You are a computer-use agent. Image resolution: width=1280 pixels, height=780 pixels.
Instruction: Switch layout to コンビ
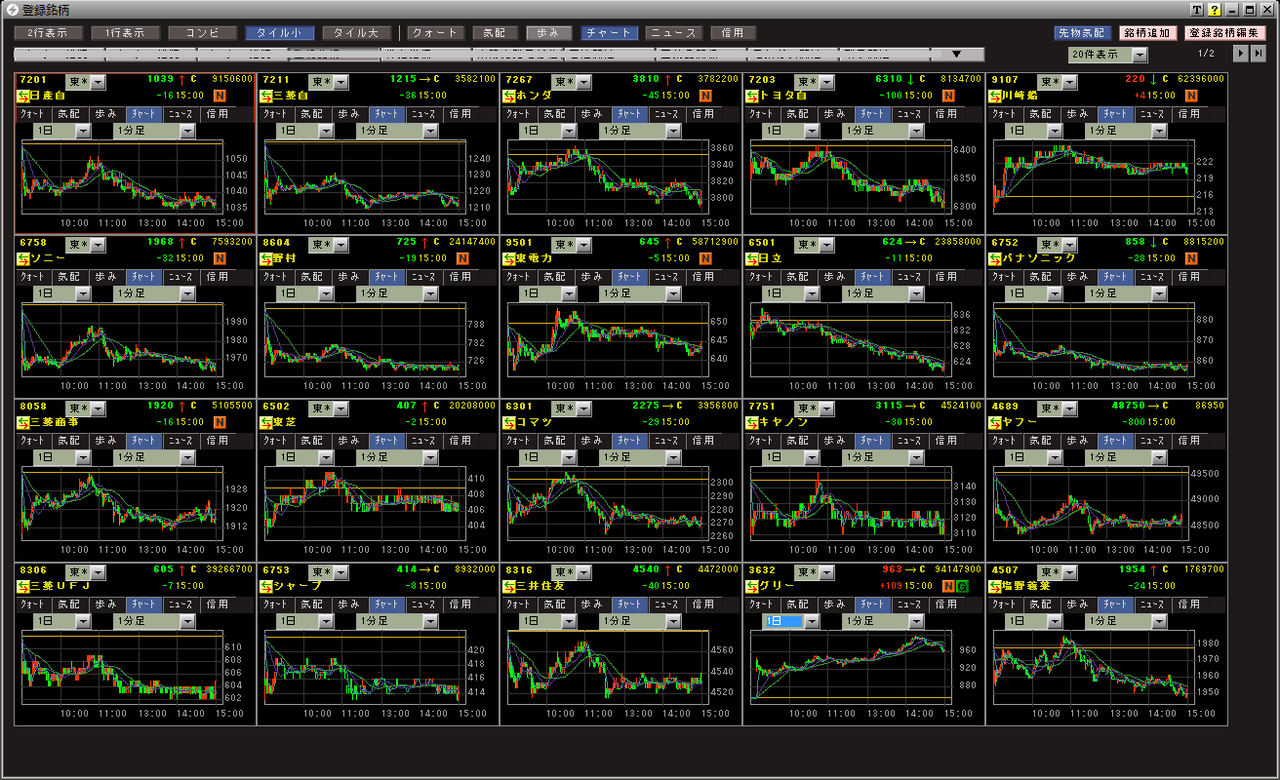tap(202, 33)
